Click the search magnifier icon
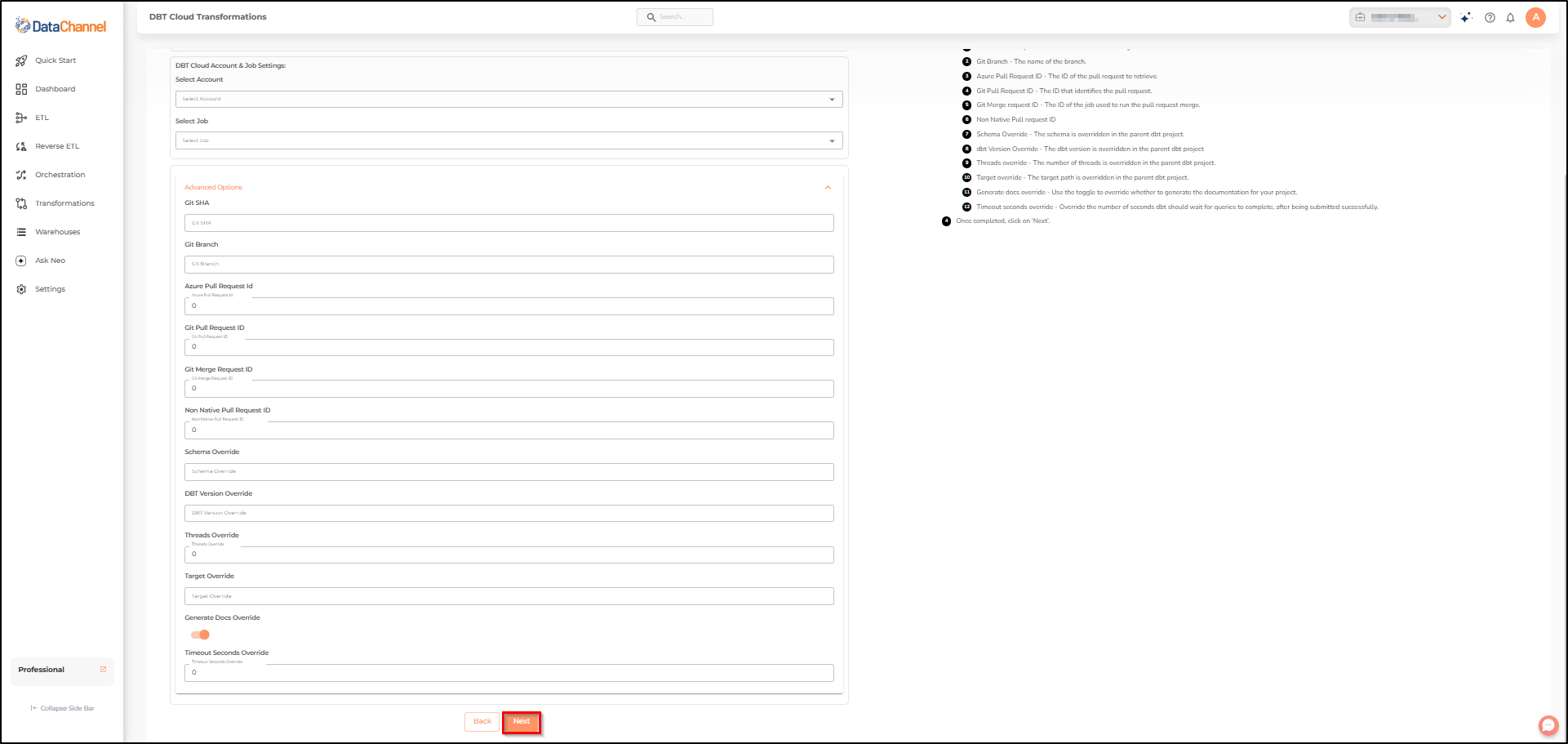 tap(651, 17)
